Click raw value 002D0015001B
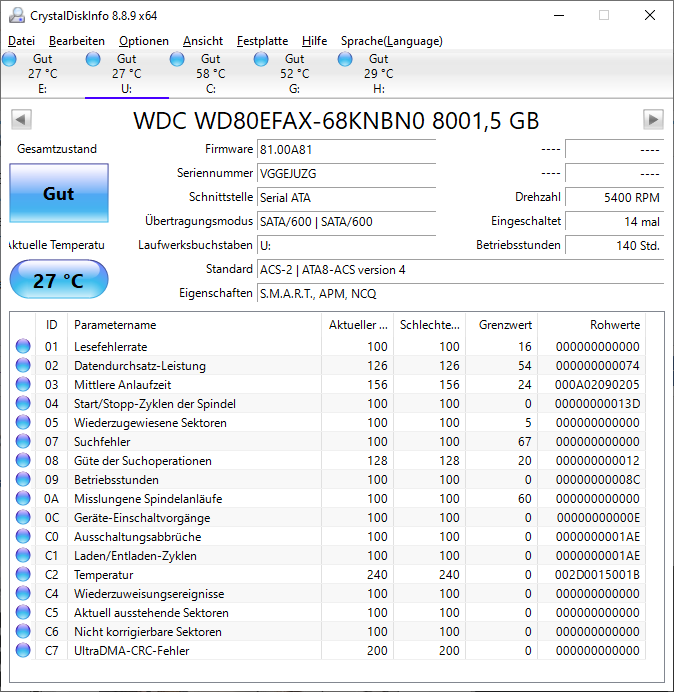This screenshot has height=692, width=674. (597, 575)
